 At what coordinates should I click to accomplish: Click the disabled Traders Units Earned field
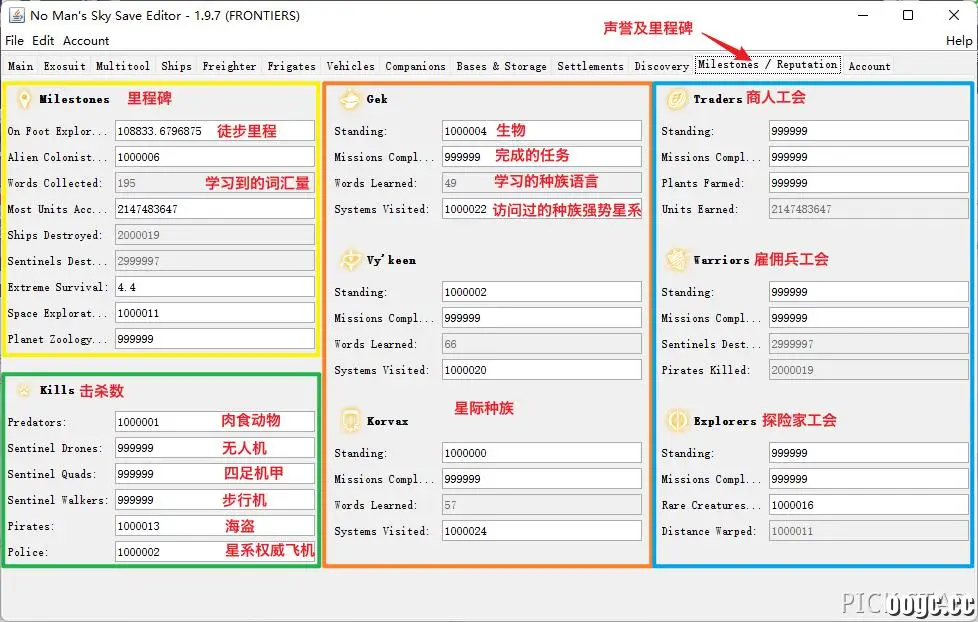(868, 209)
